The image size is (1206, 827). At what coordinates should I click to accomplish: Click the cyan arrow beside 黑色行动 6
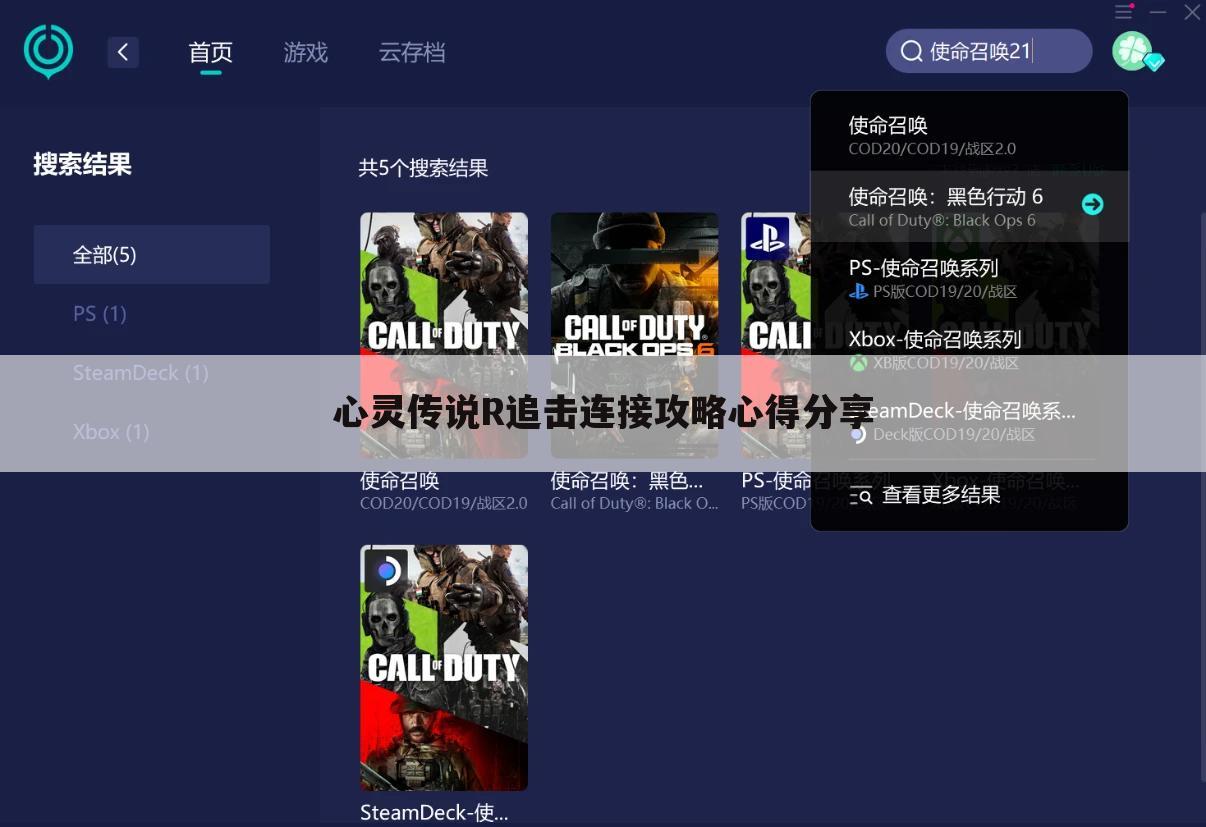[x=1093, y=204]
